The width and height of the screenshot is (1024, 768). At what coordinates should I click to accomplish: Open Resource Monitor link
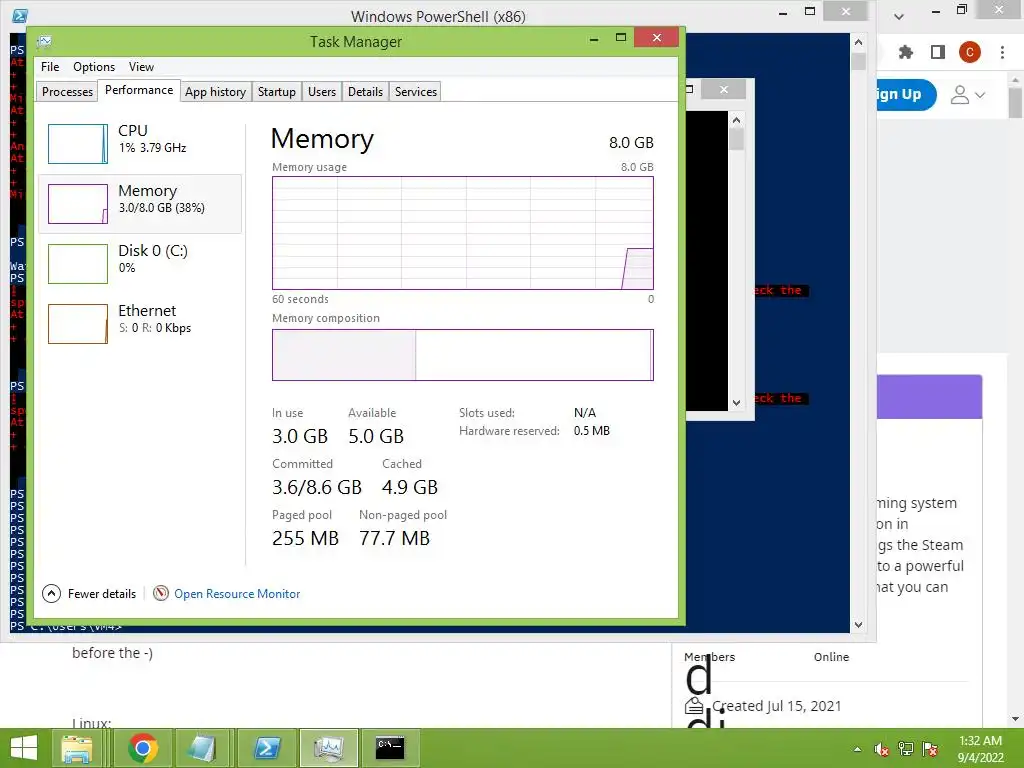pos(237,594)
